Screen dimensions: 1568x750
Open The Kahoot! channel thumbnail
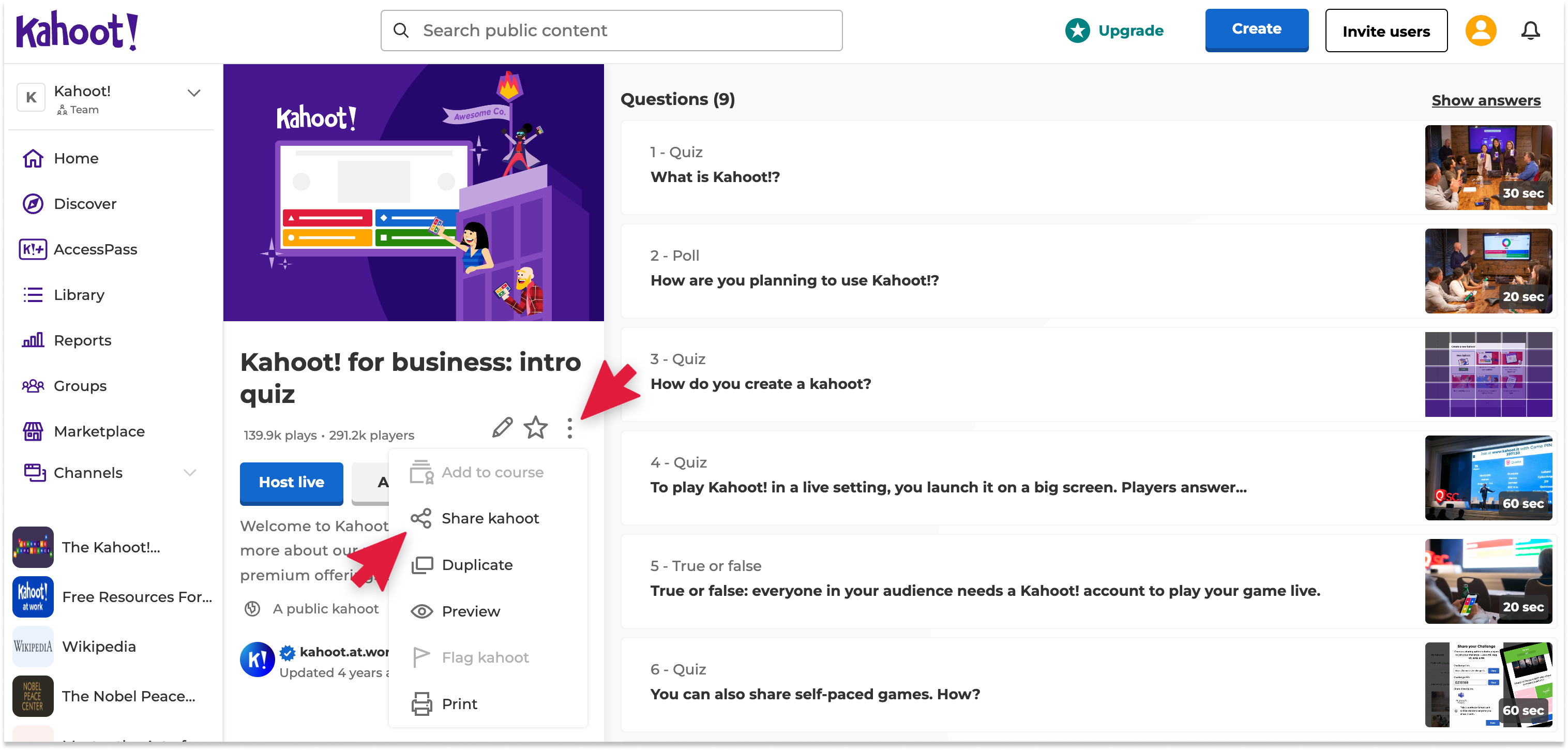[33, 547]
